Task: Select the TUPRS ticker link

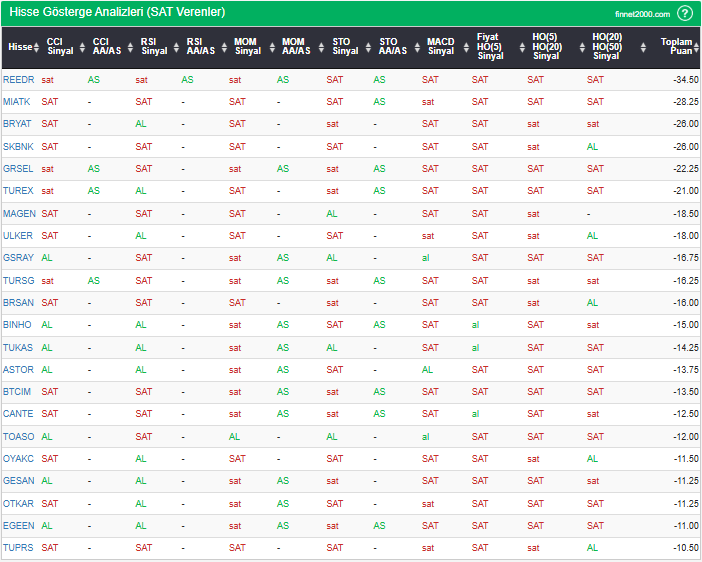Action: pyautogui.click(x=18, y=548)
